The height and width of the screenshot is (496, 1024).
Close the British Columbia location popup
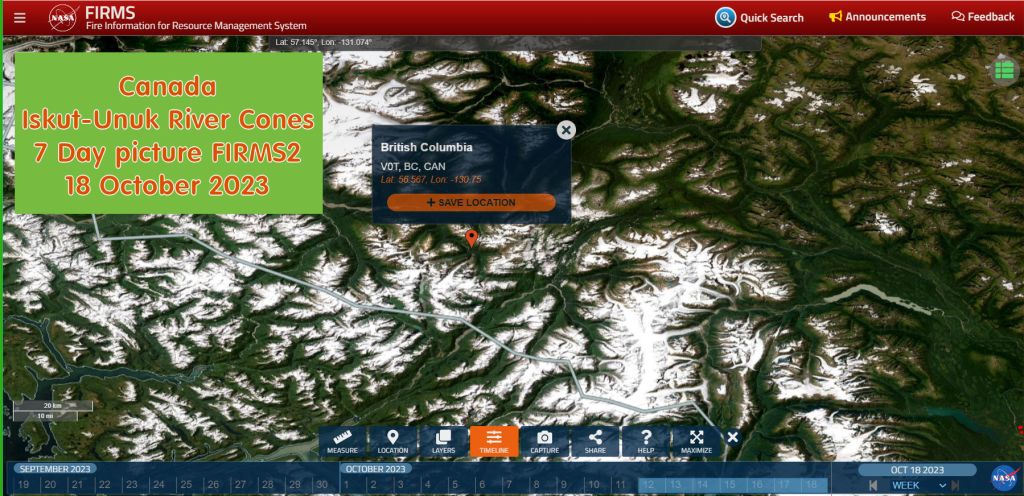566,129
